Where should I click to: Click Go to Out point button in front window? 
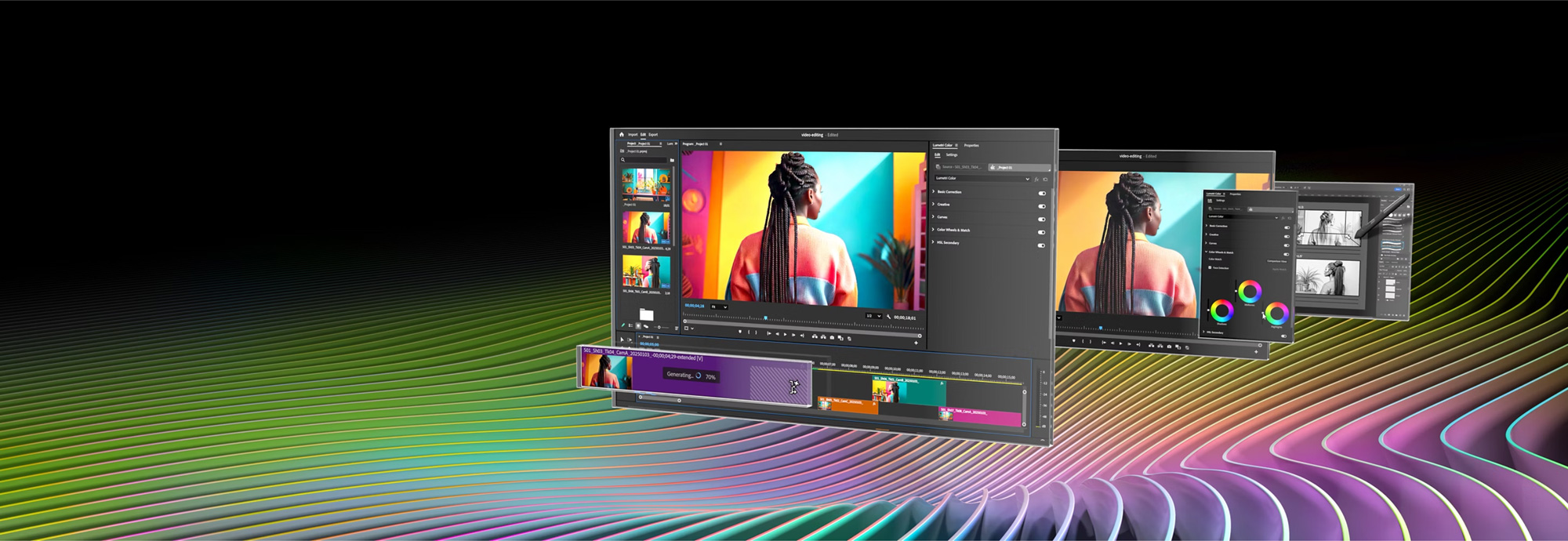[802, 336]
